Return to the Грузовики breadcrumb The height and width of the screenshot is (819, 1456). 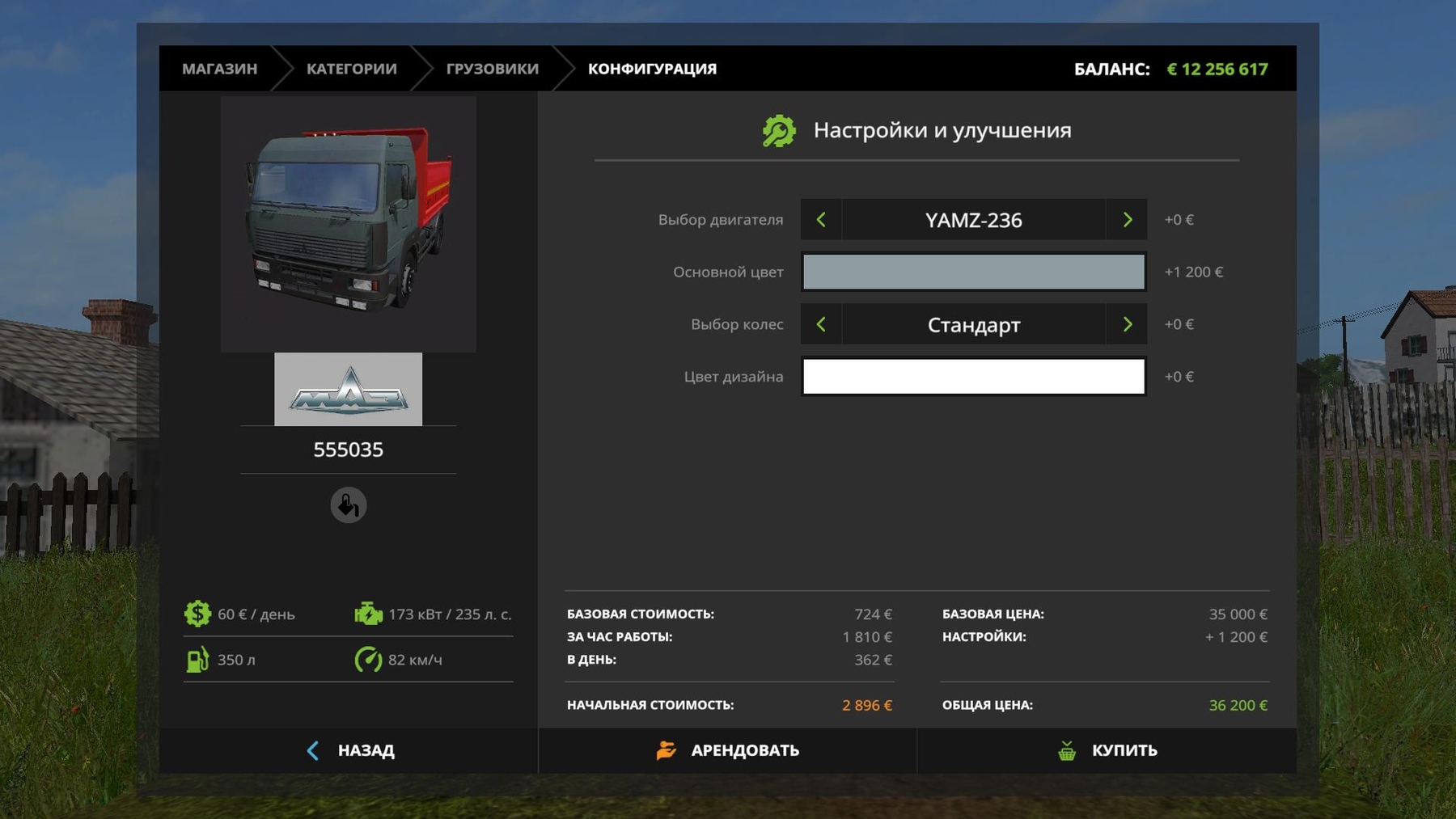click(x=492, y=69)
